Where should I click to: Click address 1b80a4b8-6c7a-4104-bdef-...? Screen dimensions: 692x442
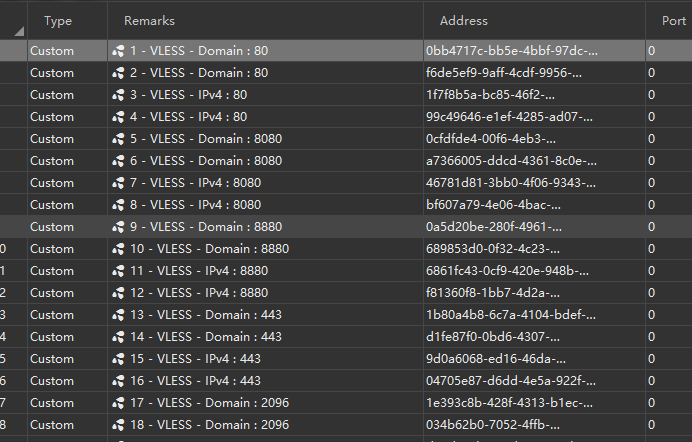click(511, 315)
